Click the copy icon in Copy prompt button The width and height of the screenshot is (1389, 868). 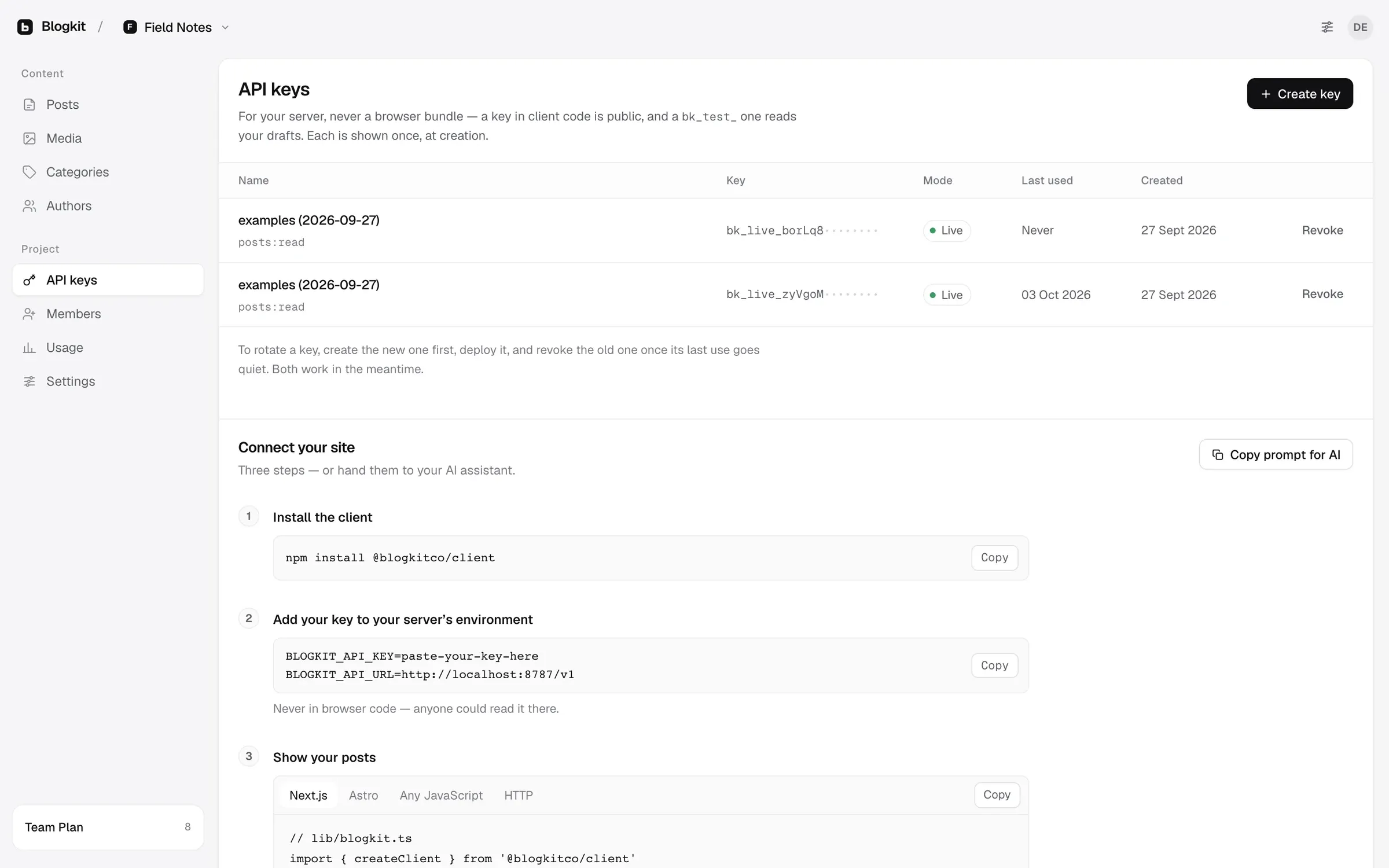coord(1218,455)
